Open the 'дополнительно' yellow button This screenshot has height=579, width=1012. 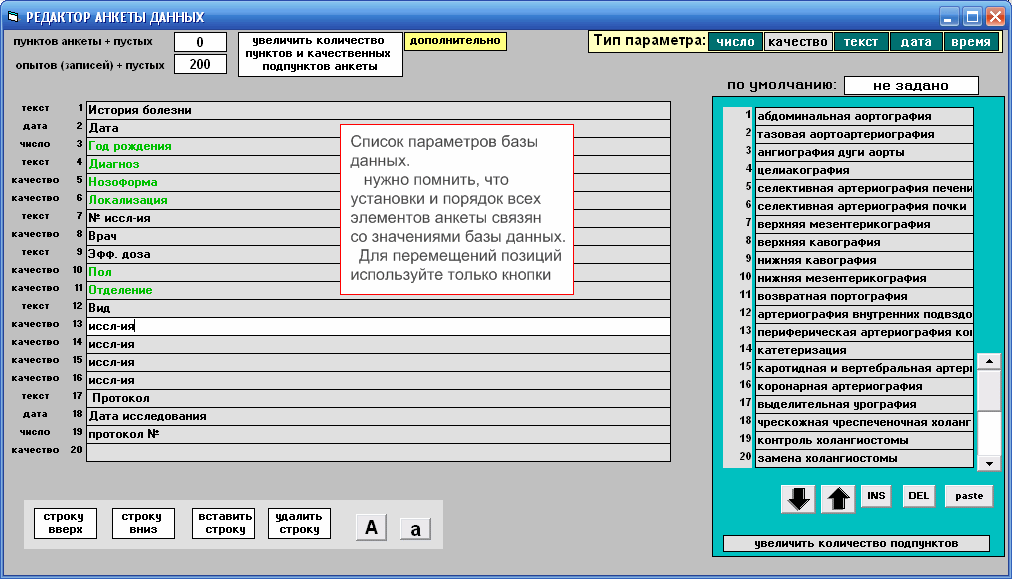point(455,42)
